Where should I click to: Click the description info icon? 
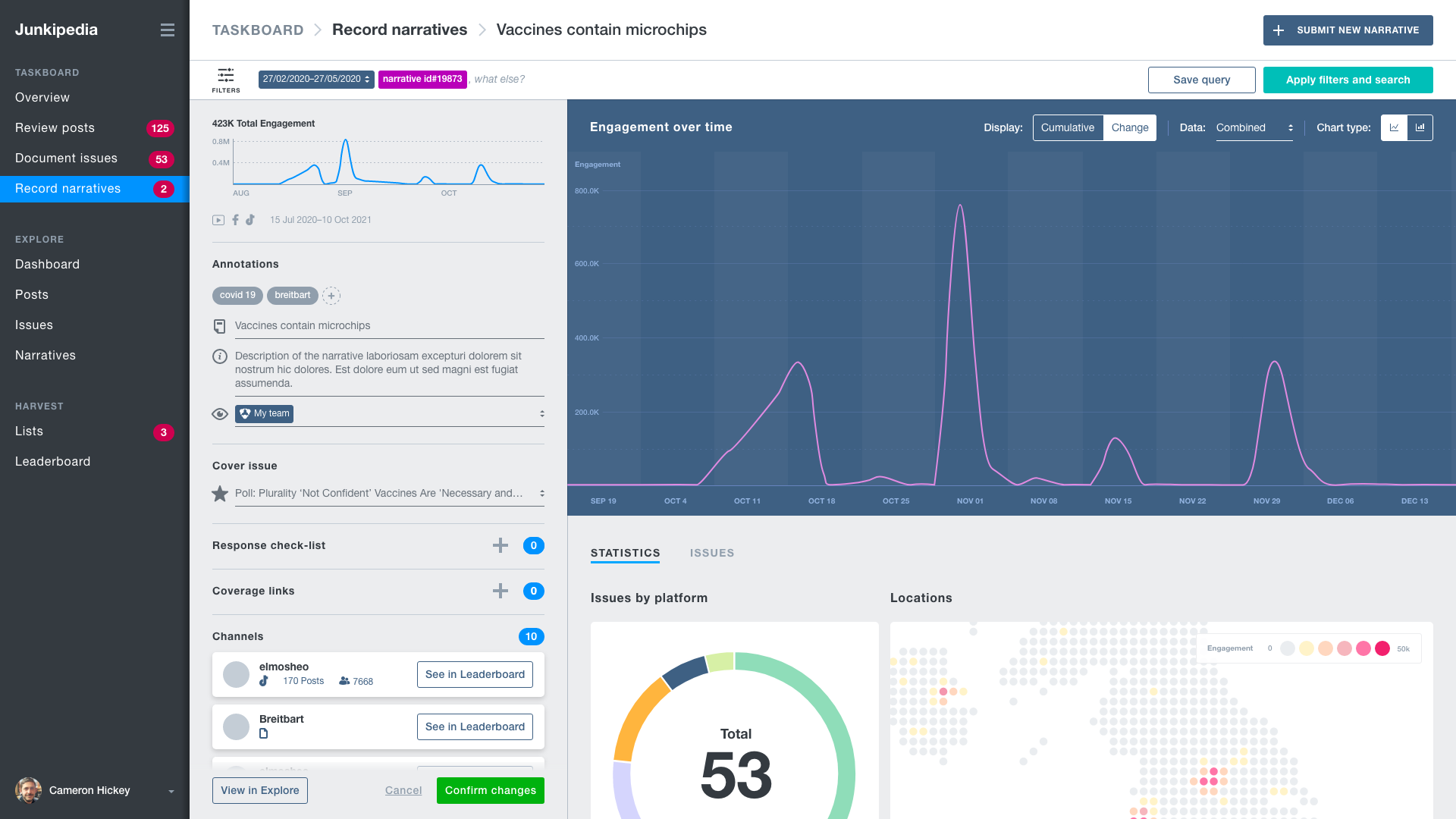pos(220,356)
